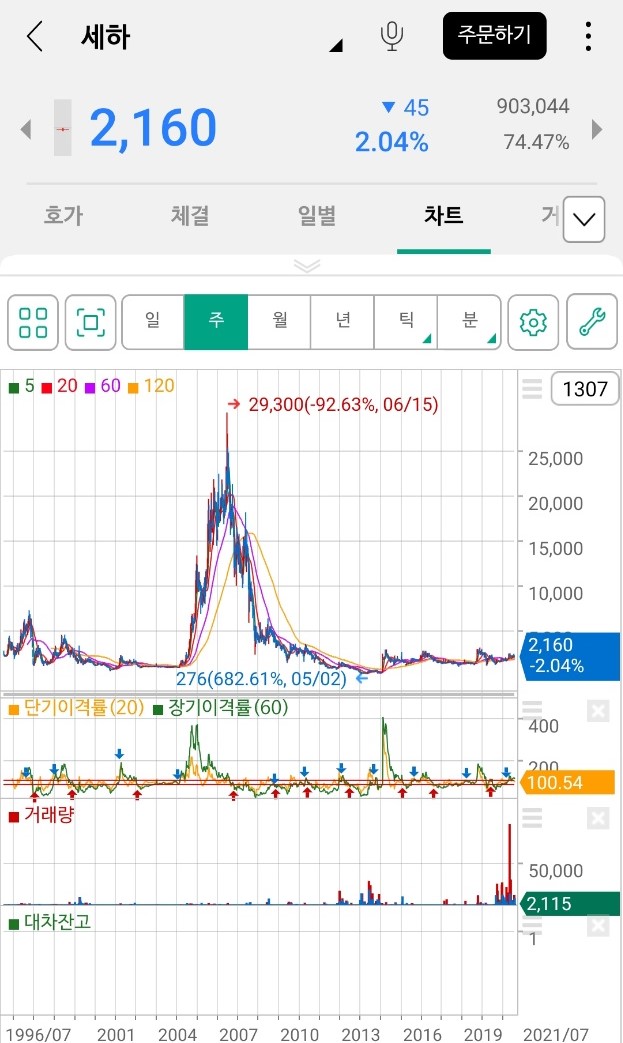Screen dimensions: 623x1043
Task: Select the 일 daily period
Action: point(153,322)
